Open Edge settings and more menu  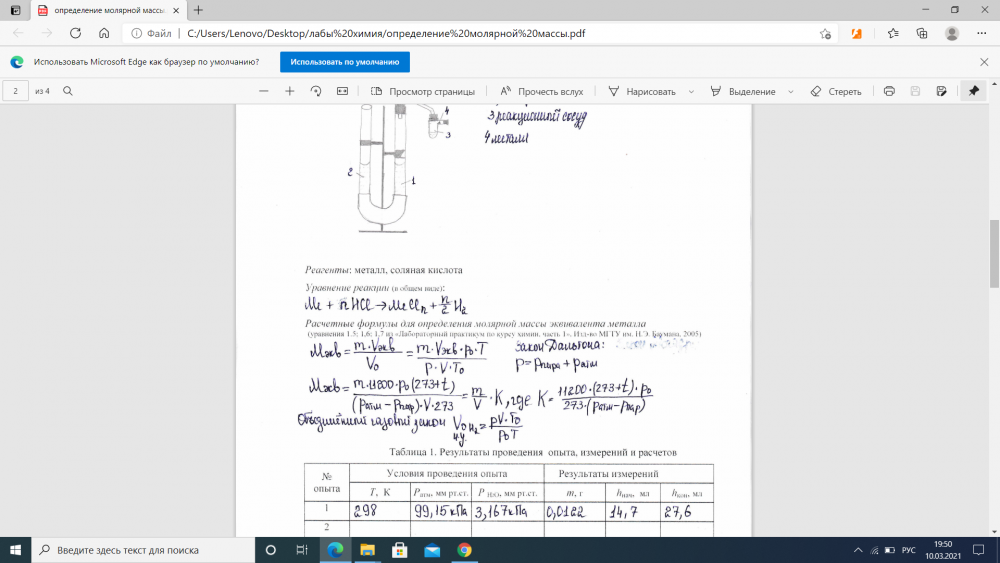click(x=982, y=33)
